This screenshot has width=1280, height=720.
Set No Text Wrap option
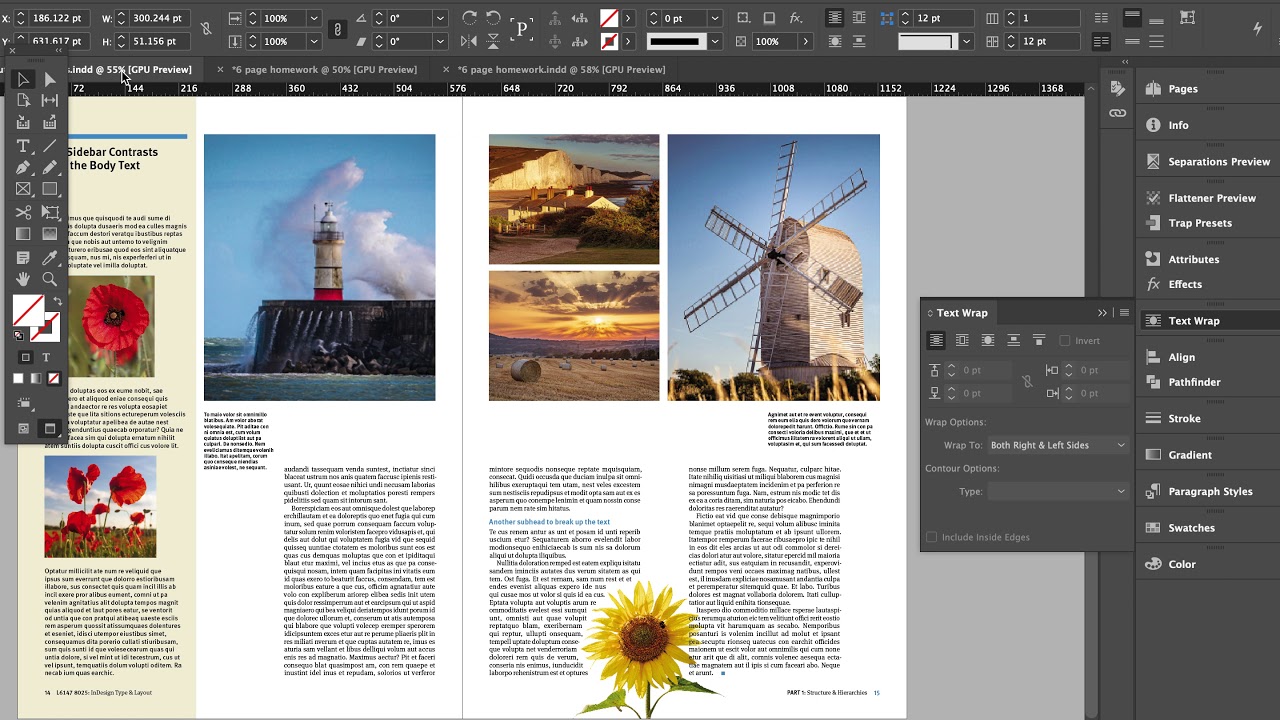tap(936, 341)
